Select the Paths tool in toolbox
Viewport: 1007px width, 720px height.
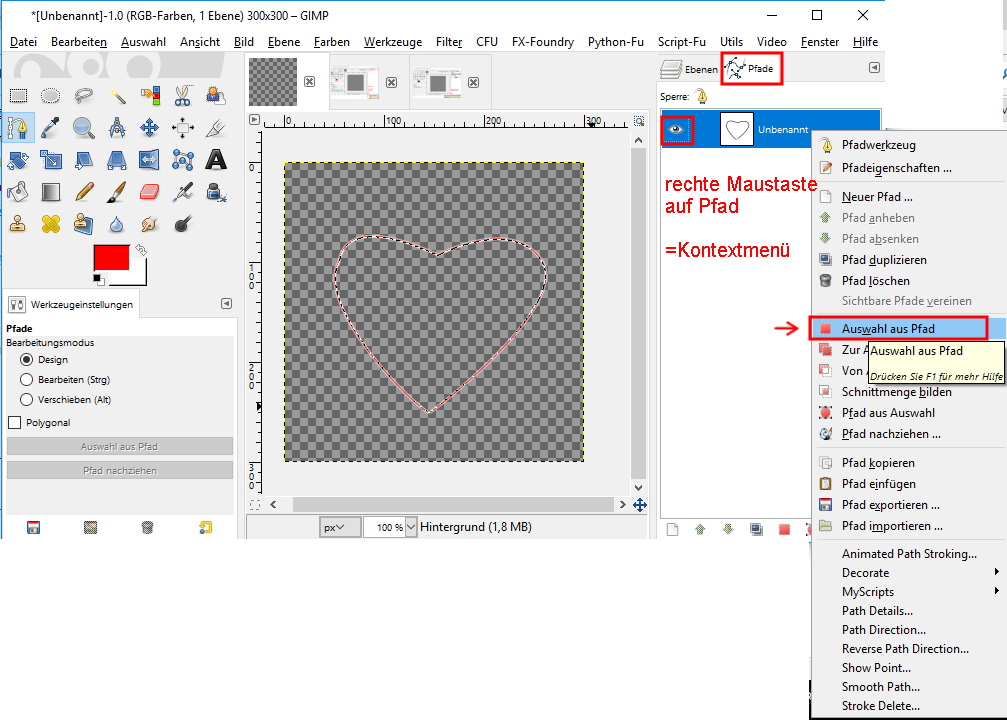click(x=18, y=128)
